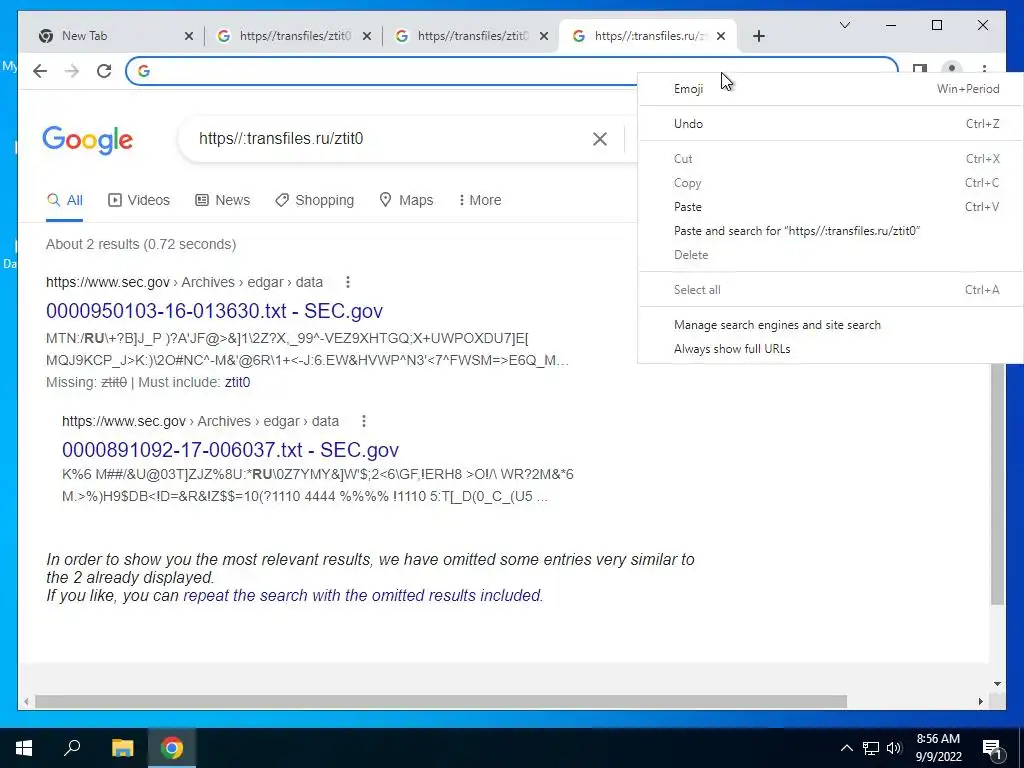This screenshot has width=1024, height=768.
Task: Click Must include ztit0 link
Action: click(x=237, y=383)
